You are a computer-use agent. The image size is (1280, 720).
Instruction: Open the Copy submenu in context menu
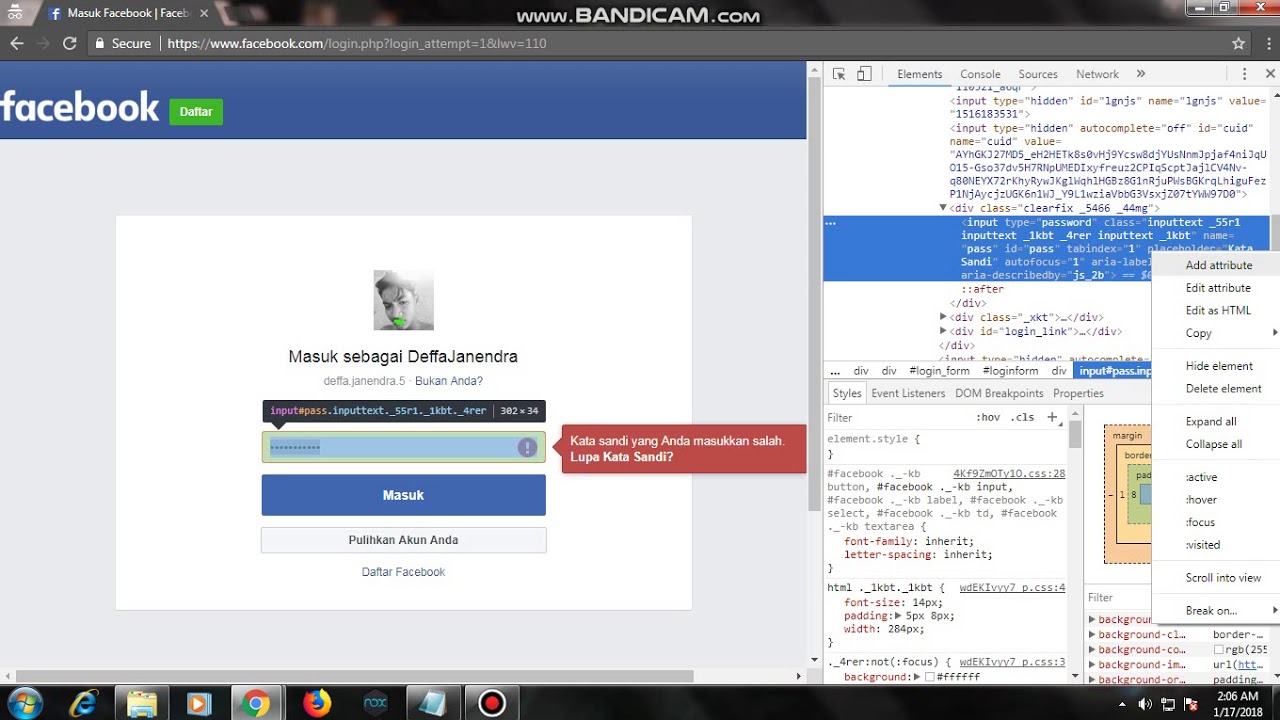(1216, 333)
